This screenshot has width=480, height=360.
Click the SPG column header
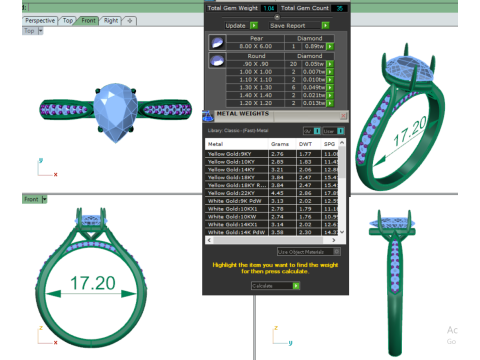click(x=330, y=144)
